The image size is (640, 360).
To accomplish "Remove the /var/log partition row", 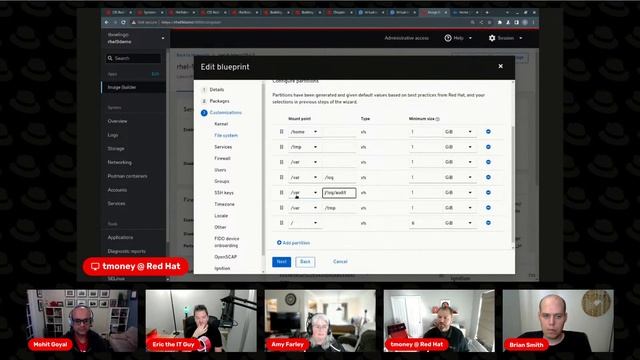I will [488, 177].
